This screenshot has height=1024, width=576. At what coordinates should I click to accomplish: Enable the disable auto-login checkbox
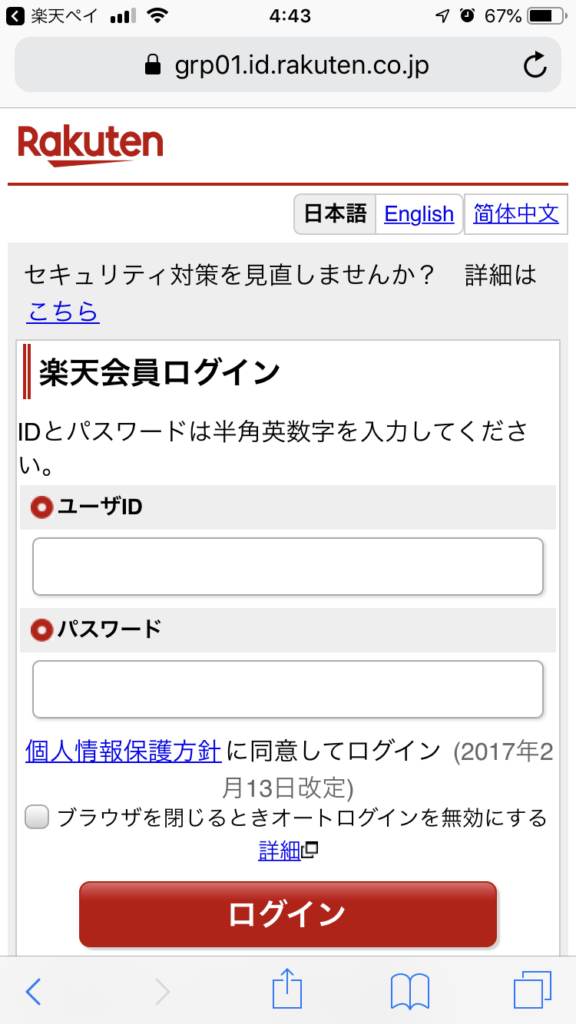[37, 818]
